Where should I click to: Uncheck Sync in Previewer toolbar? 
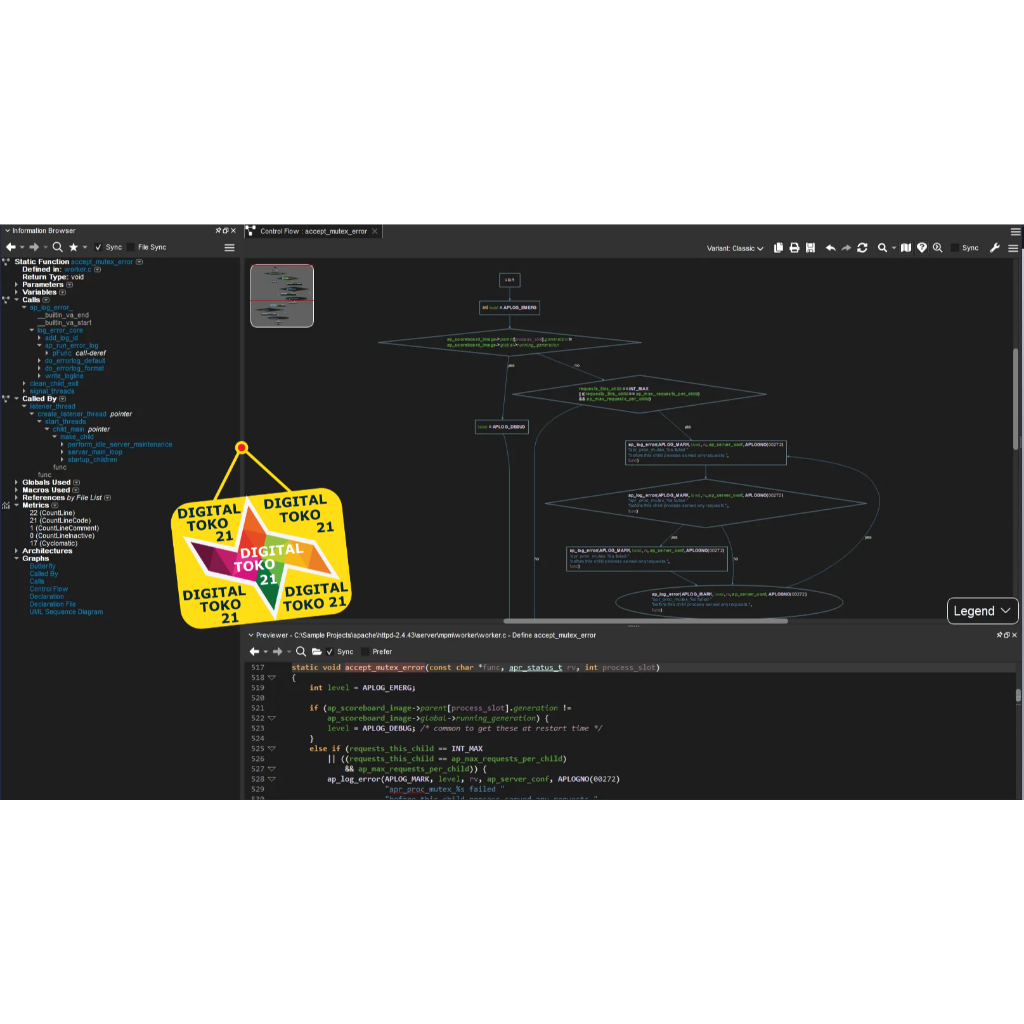click(330, 652)
